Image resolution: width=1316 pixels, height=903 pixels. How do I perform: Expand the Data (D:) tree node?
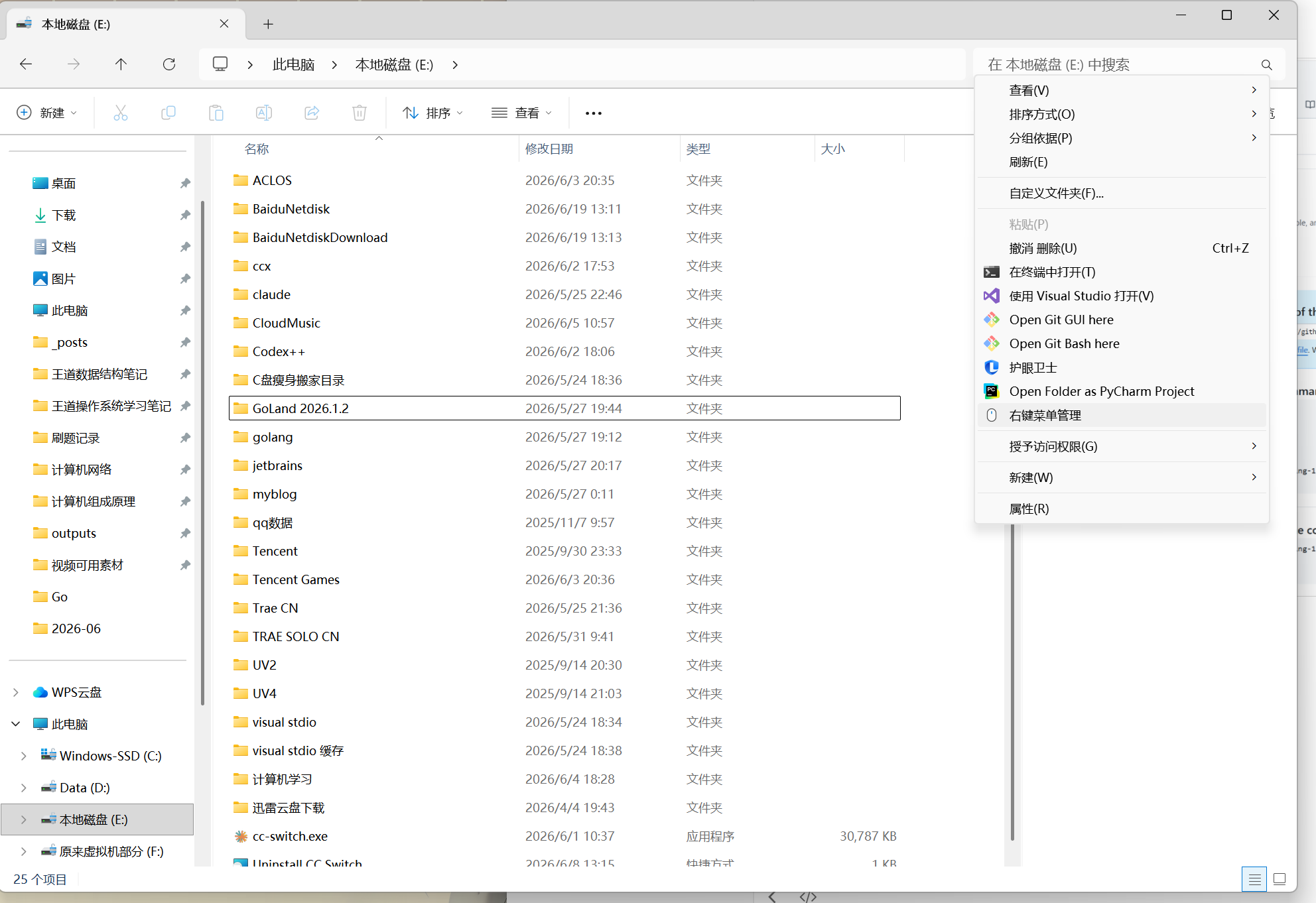point(24,788)
